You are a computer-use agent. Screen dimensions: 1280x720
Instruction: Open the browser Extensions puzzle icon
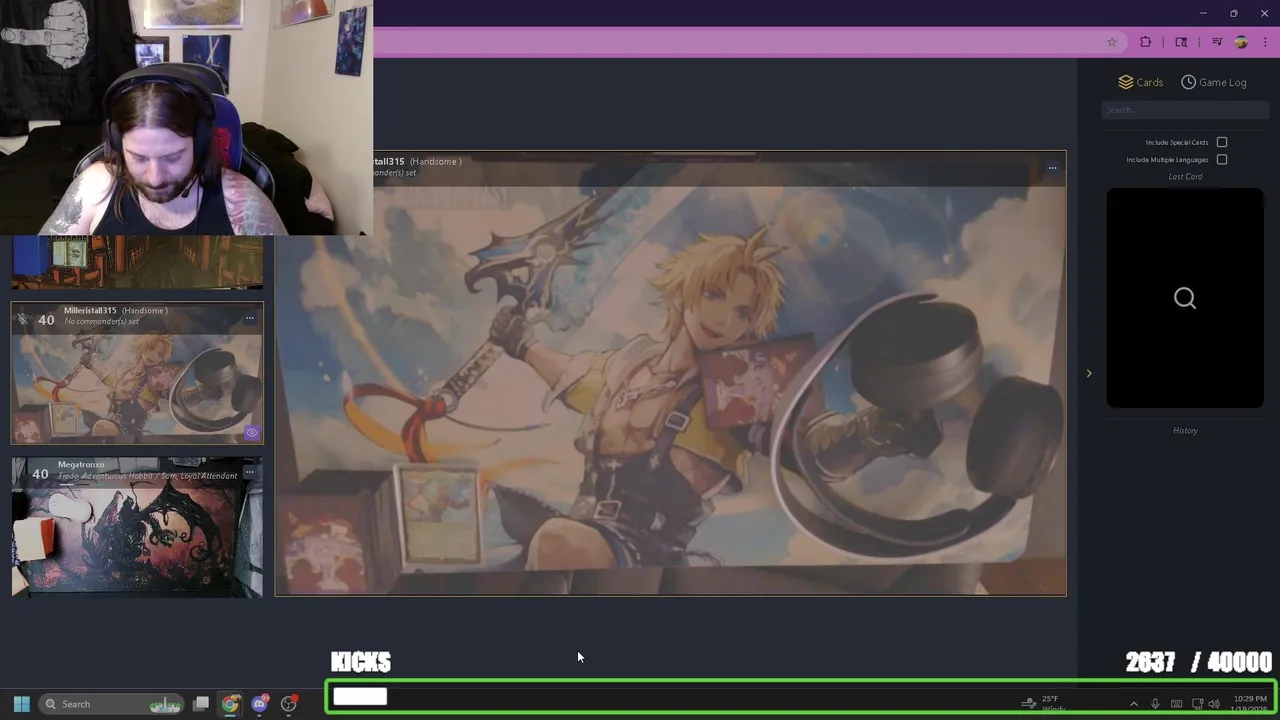(1146, 42)
